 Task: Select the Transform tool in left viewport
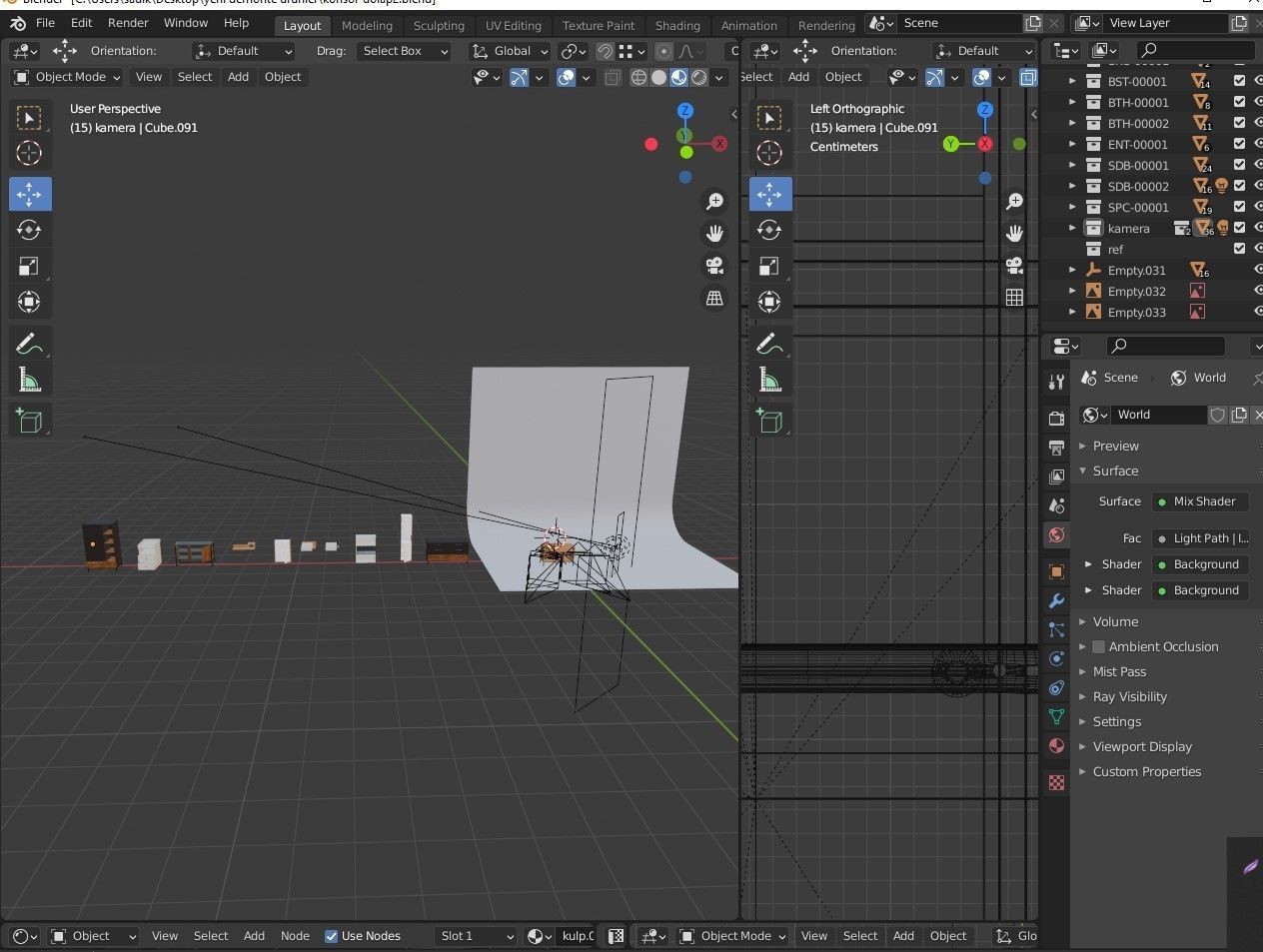(x=29, y=302)
